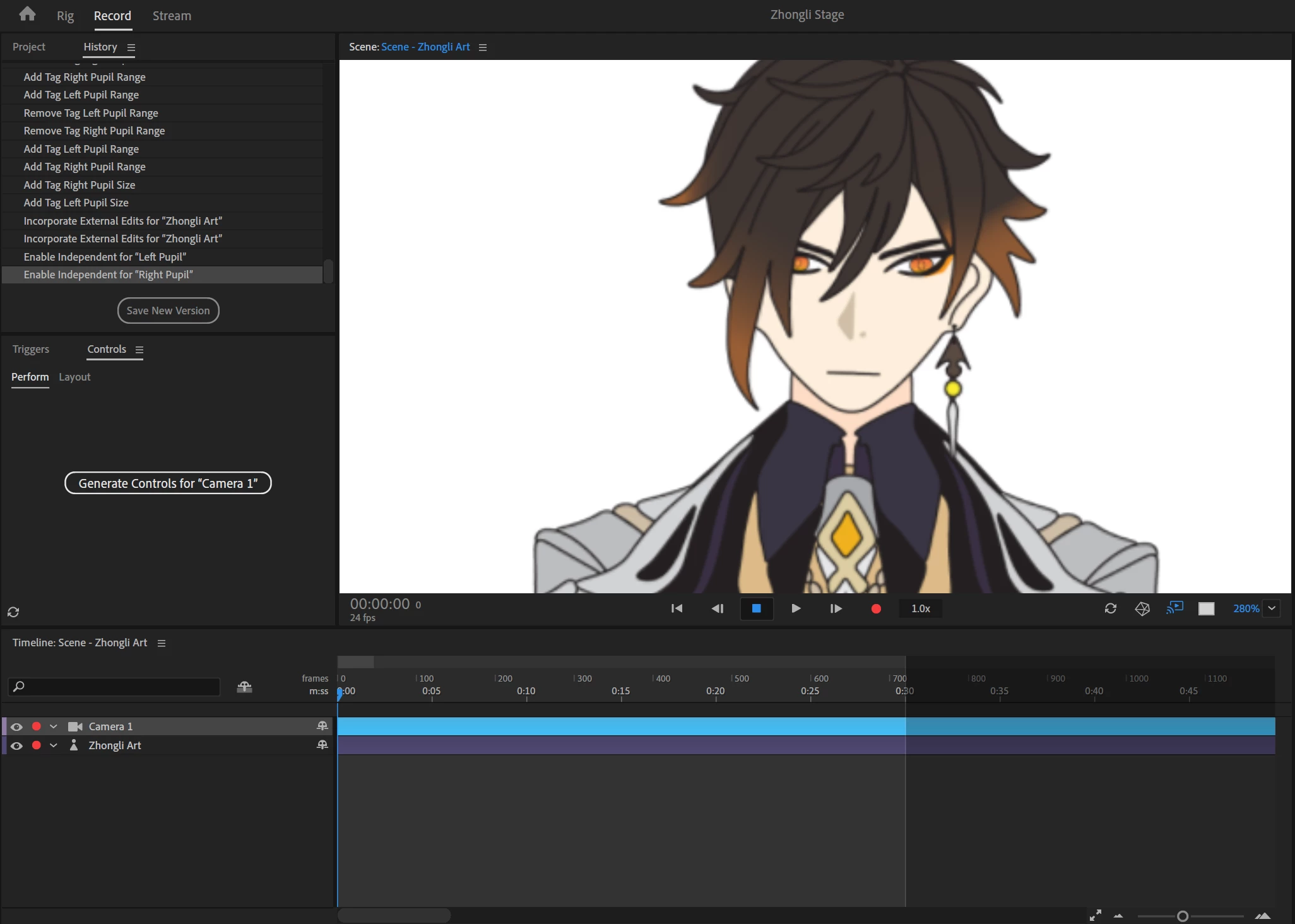Switch to the Rig mode tab
The height and width of the screenshot is (924, 1295).
pyautogui.click(x=65, y=16)
